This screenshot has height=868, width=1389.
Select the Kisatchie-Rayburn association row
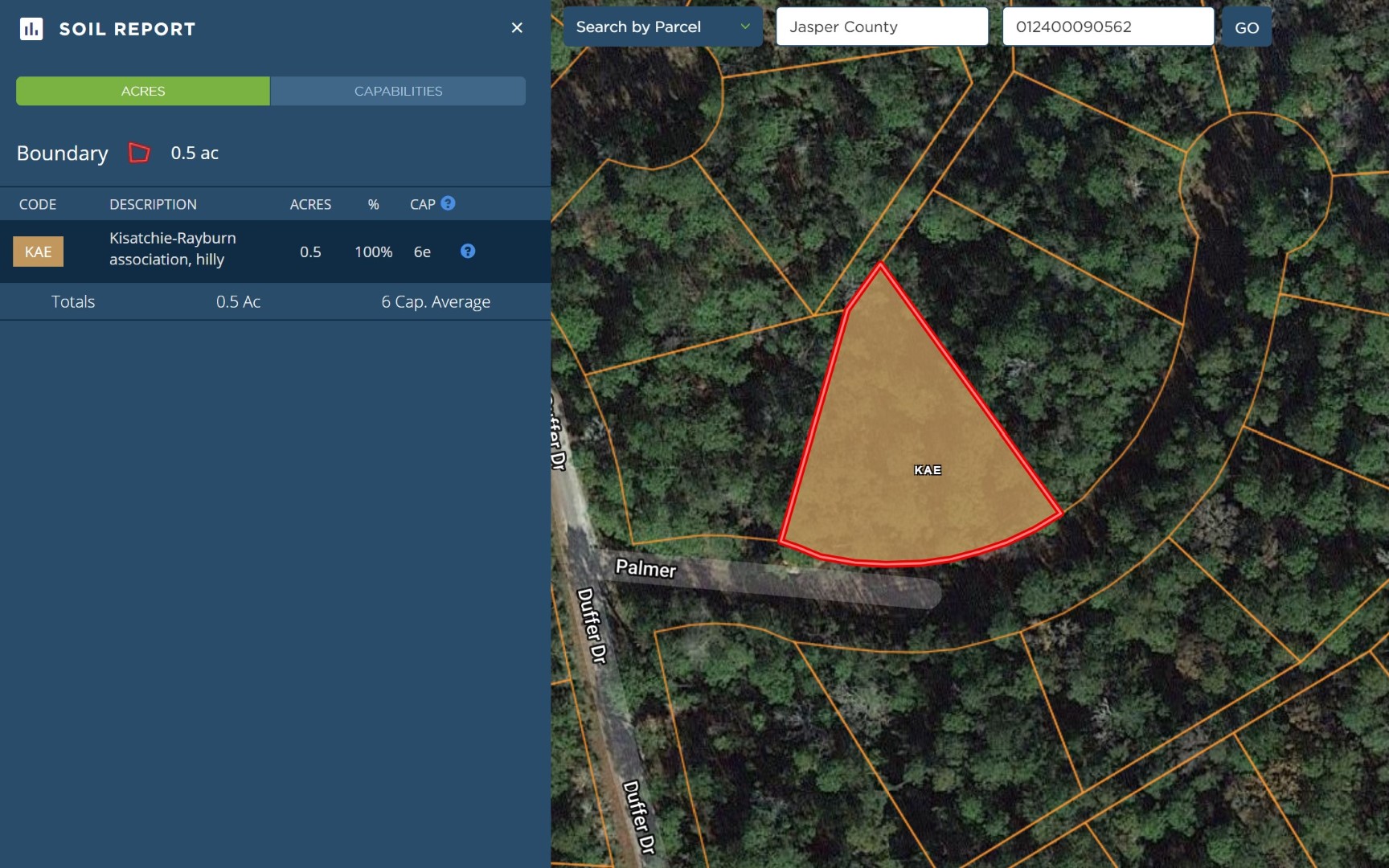tap(275, 252)
